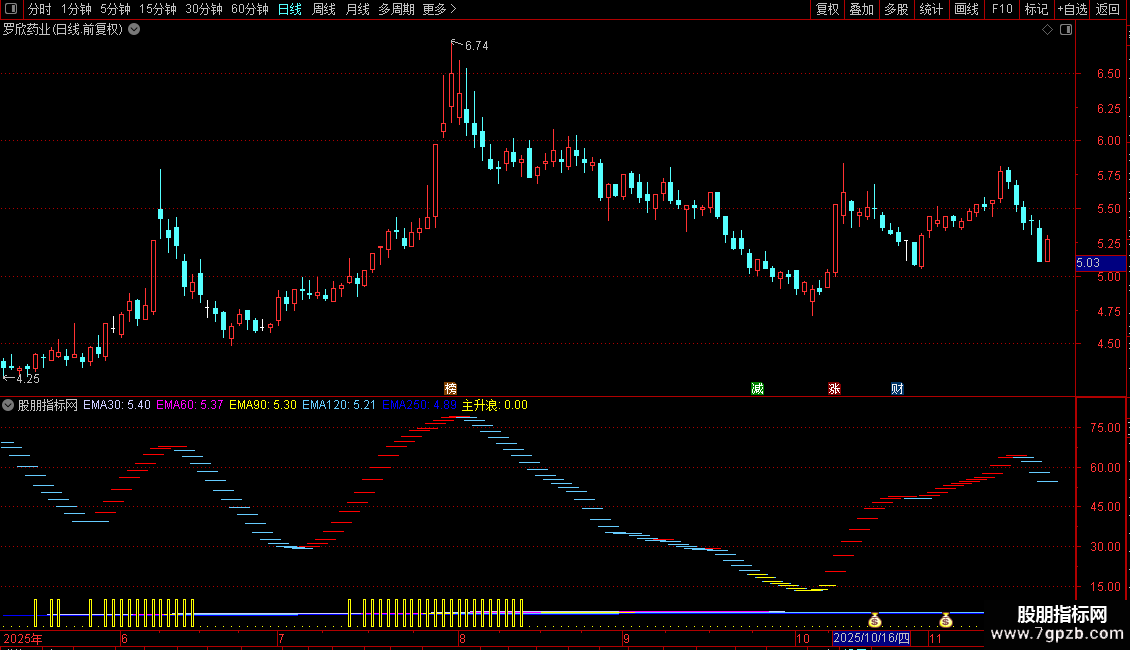Click the November money bag signal icon
Viewport: 1130px width, 650px height.
click(946, 620)
